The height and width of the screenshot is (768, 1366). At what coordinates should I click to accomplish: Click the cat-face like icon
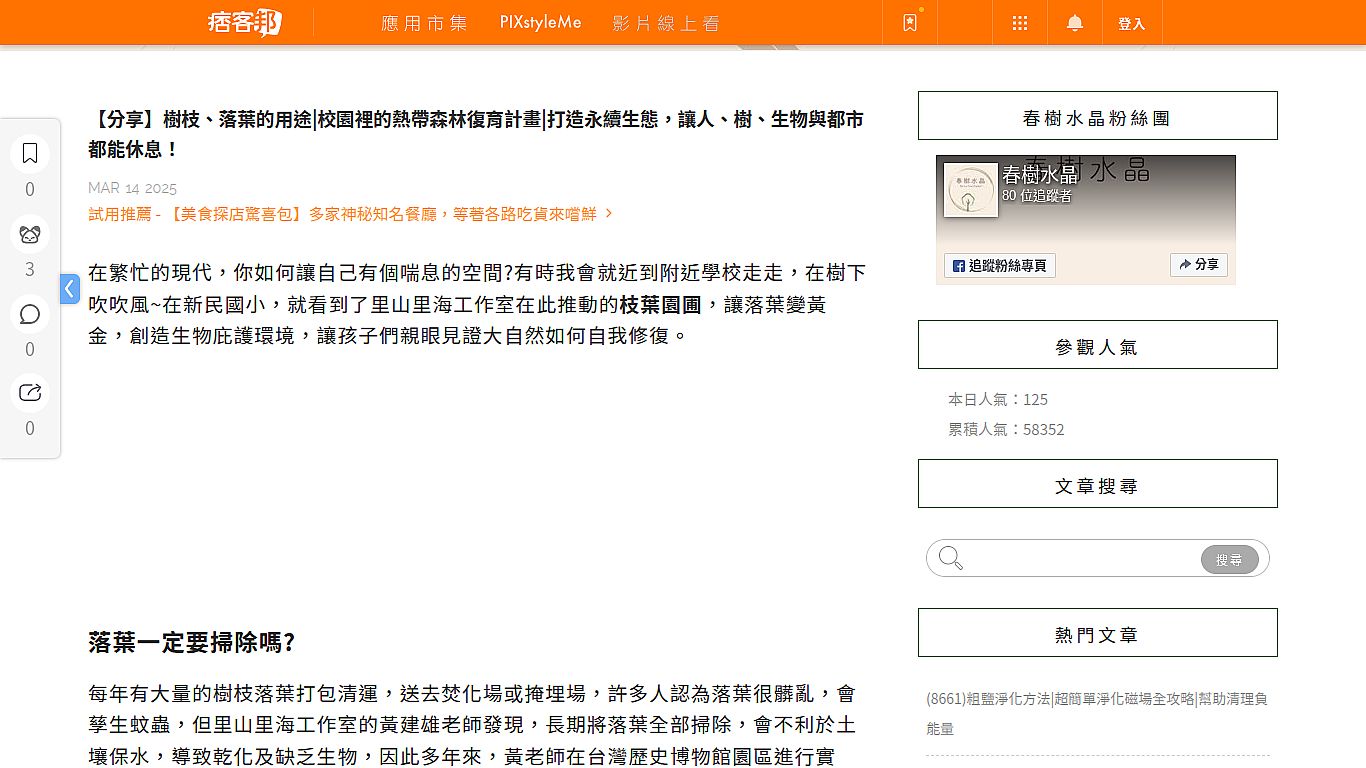point(30,234)
